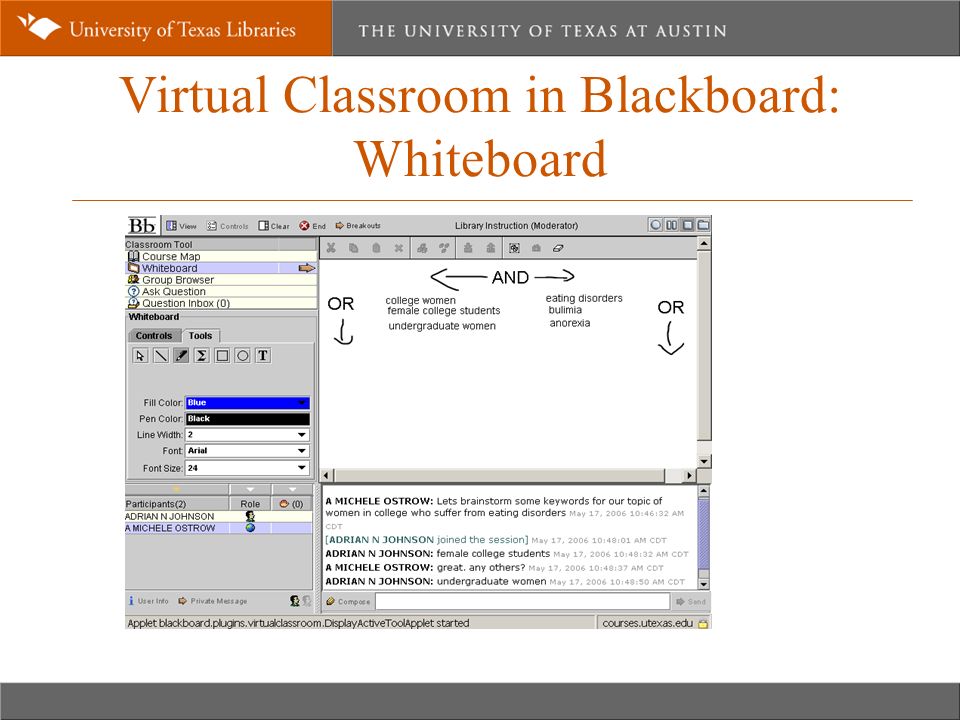The width and height of the screenshot is (960, 720).
Task: Click the 'eating disorders' text on whiteboard
Action: coord(584,298)
